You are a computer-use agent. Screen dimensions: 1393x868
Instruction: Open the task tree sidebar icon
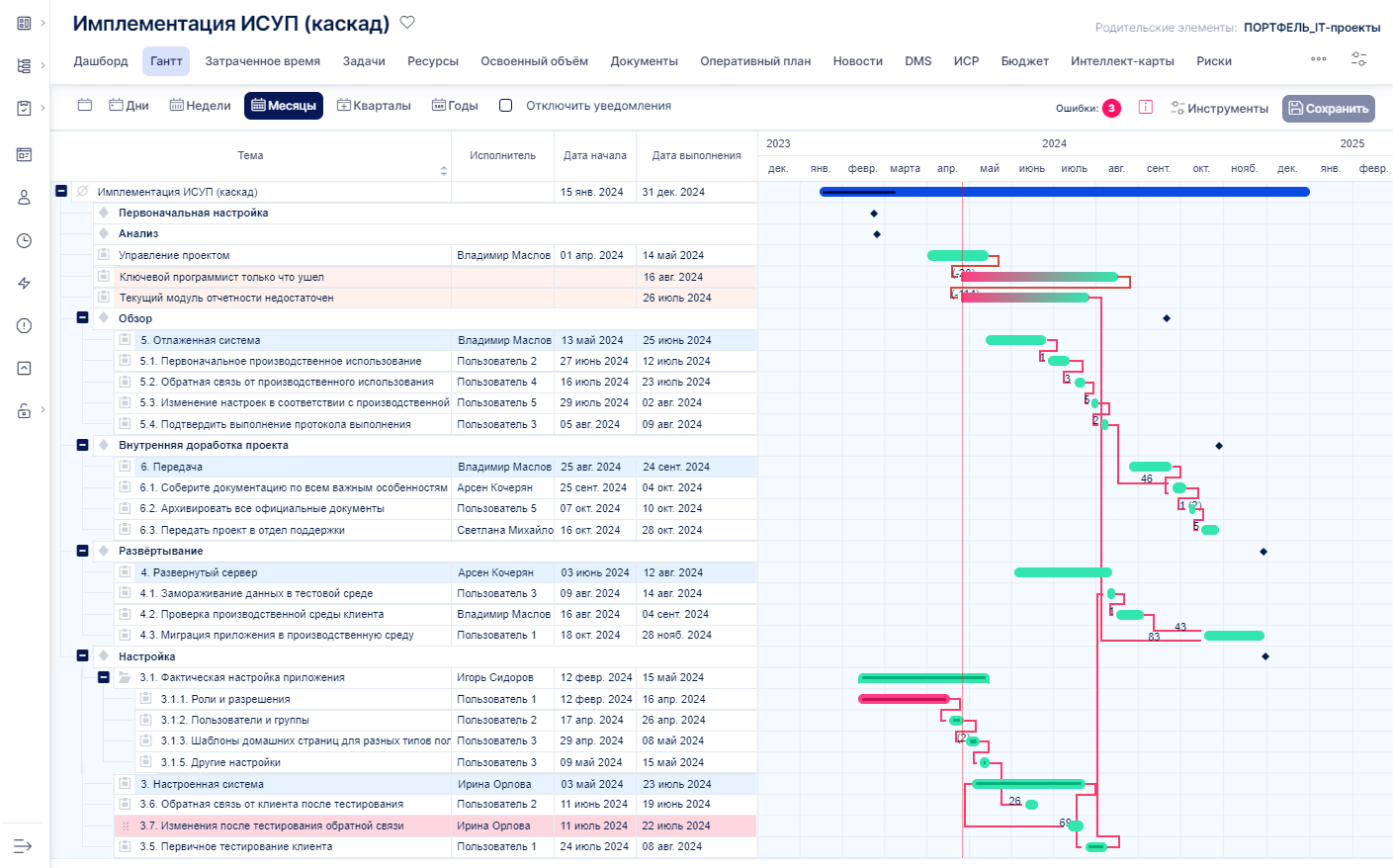24,65
